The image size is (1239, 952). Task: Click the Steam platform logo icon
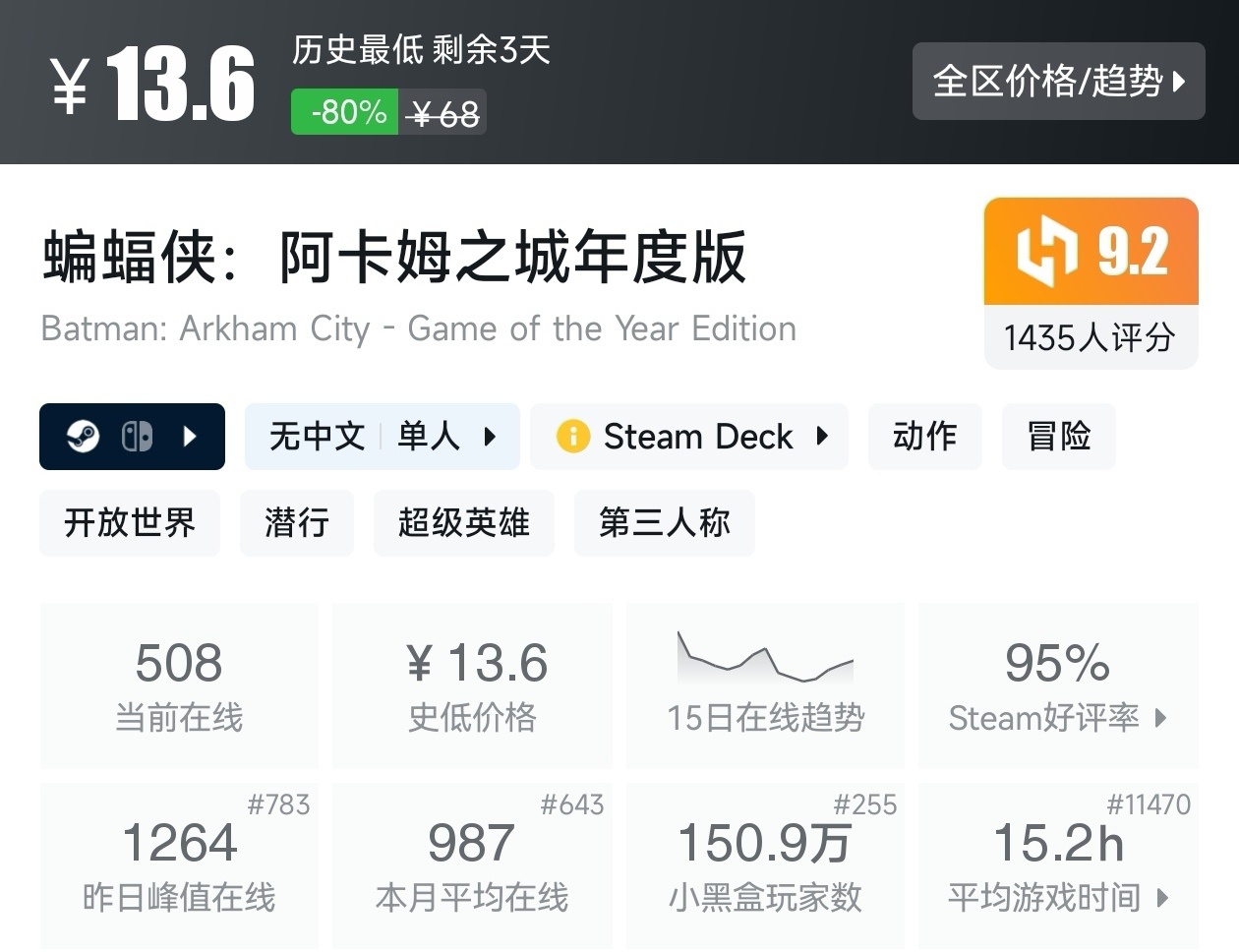point(83,437)
